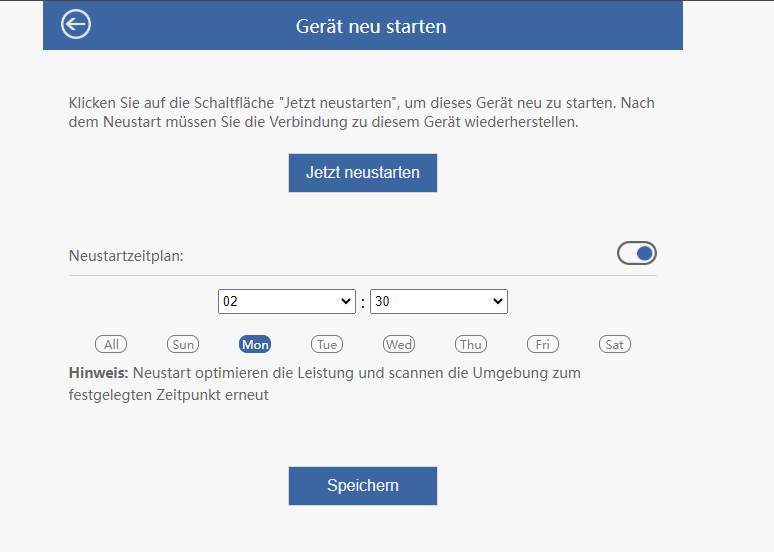Save settings with the Speichern button
774x552 pixels.
click(x=363, y=486)
